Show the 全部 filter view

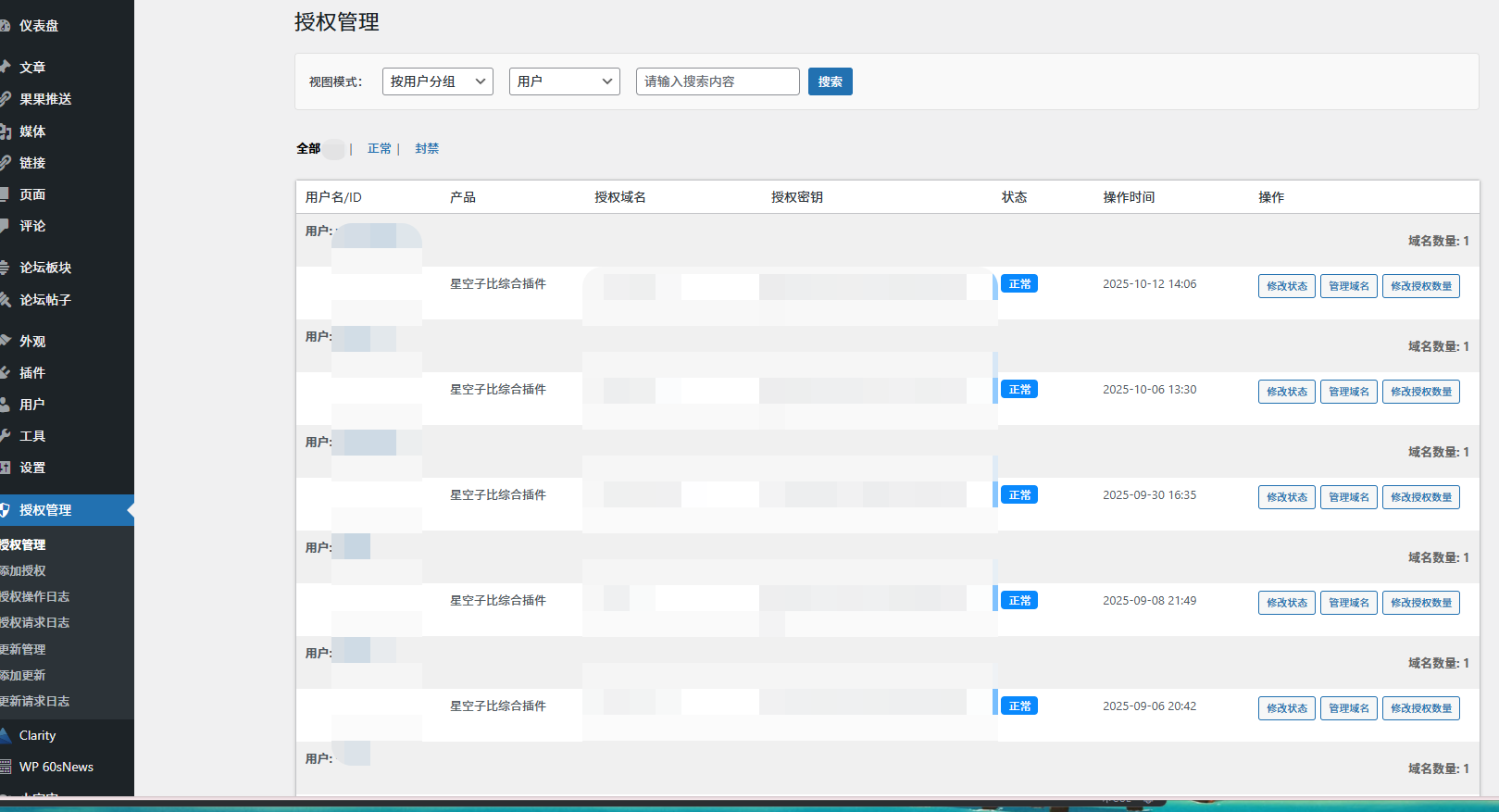pyautogui.click(x=308, y=148)
